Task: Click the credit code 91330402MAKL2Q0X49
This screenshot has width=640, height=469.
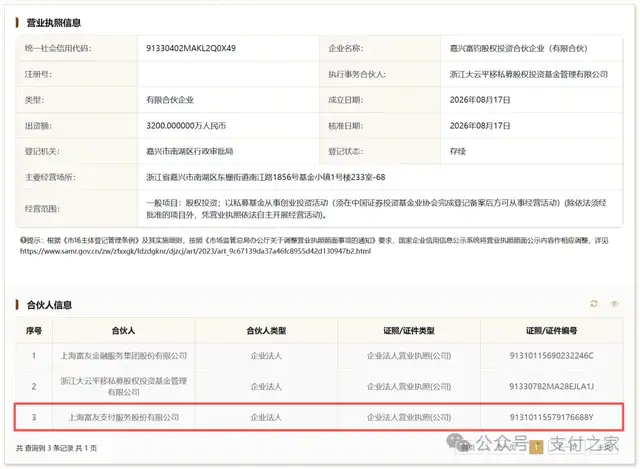Action: (x=191, y=48)
